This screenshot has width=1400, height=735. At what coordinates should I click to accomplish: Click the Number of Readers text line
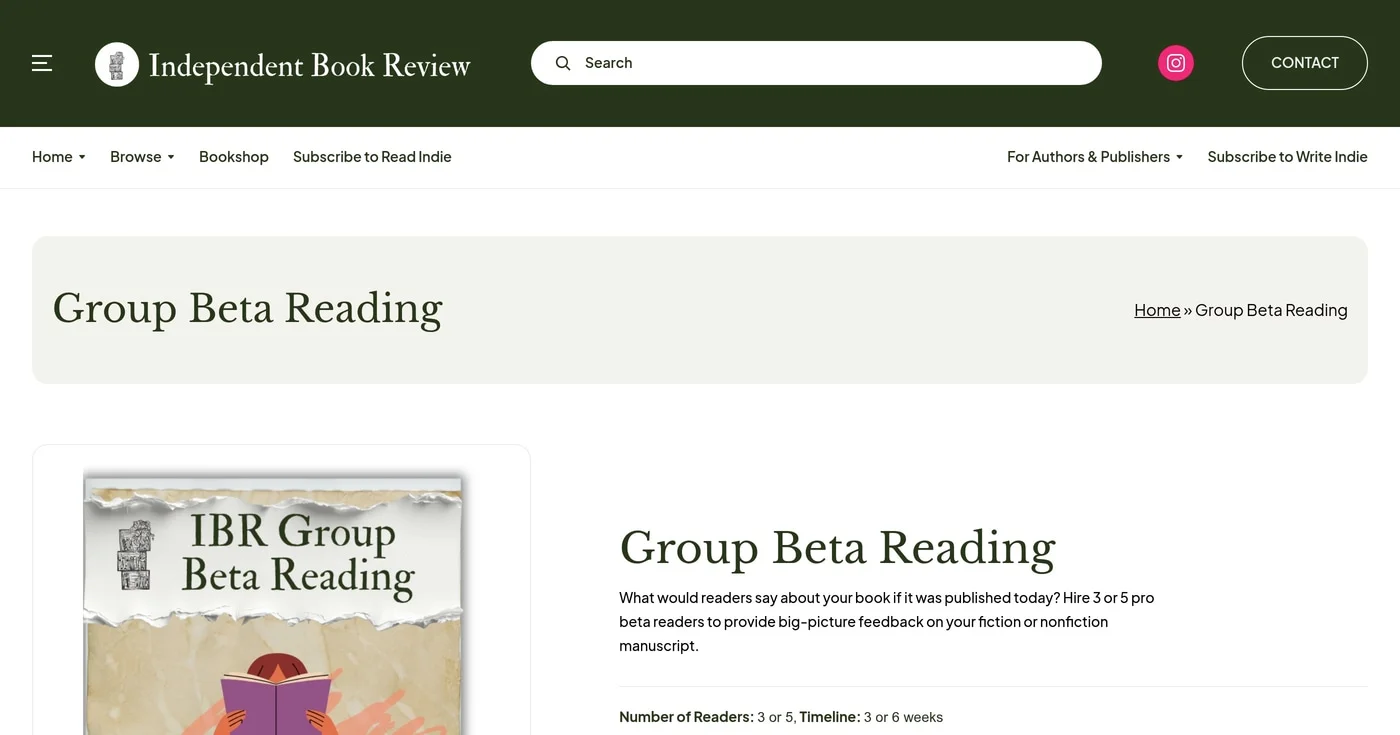(781, 717)
